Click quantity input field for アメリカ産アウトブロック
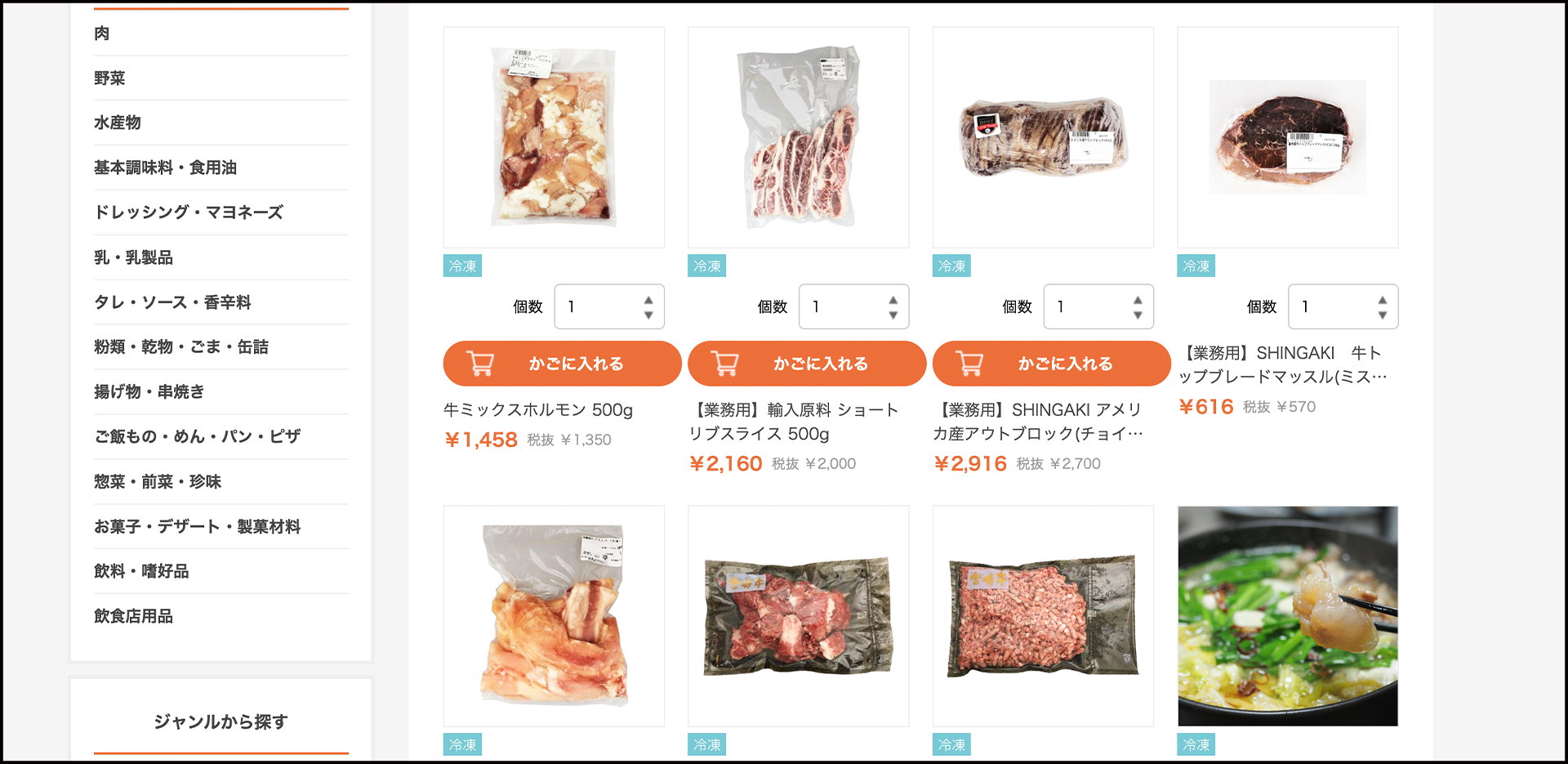 click(x=1098, y=306)
